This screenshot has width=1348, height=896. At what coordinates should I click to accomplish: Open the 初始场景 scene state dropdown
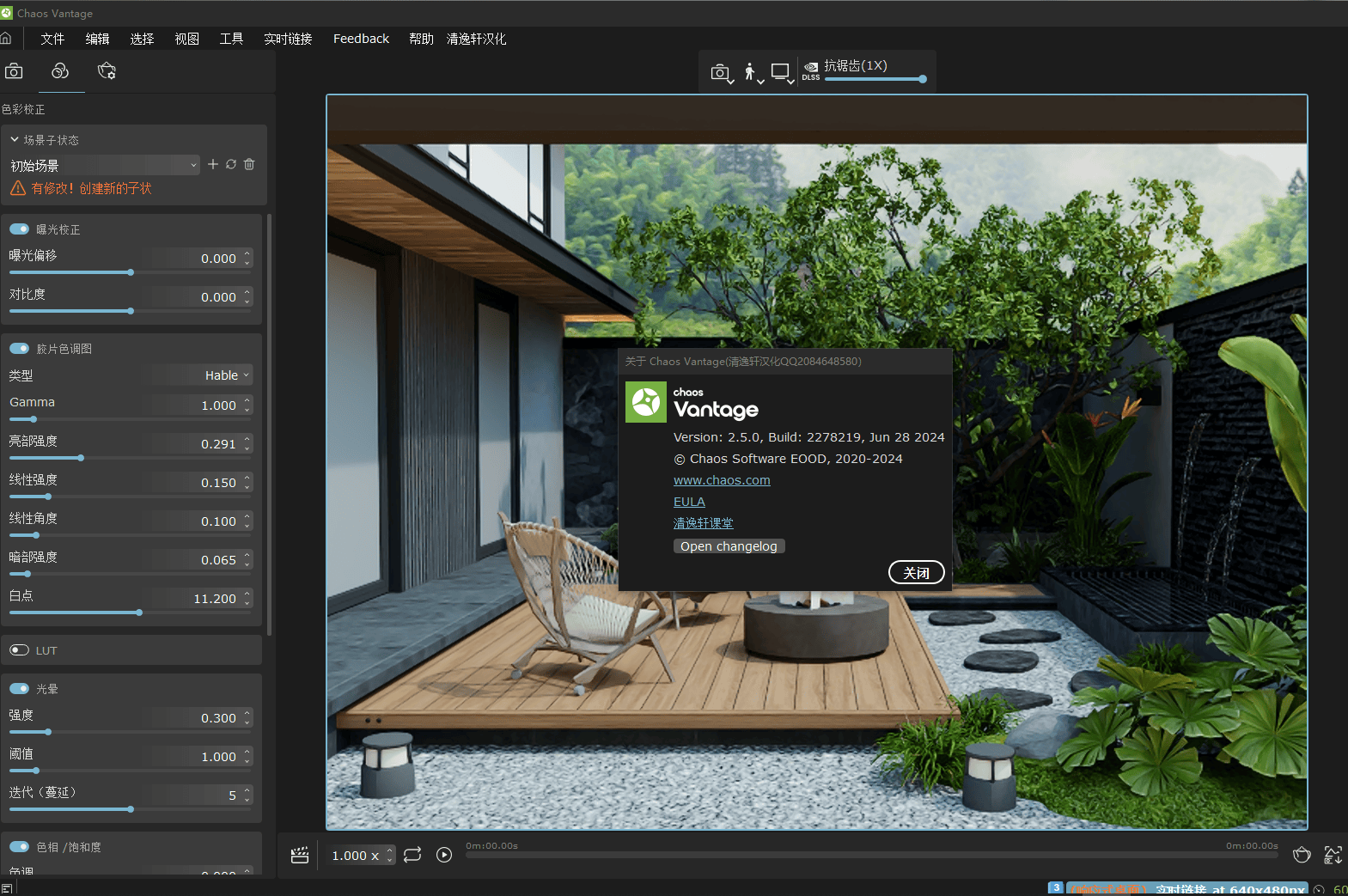(x=104, y=165)
